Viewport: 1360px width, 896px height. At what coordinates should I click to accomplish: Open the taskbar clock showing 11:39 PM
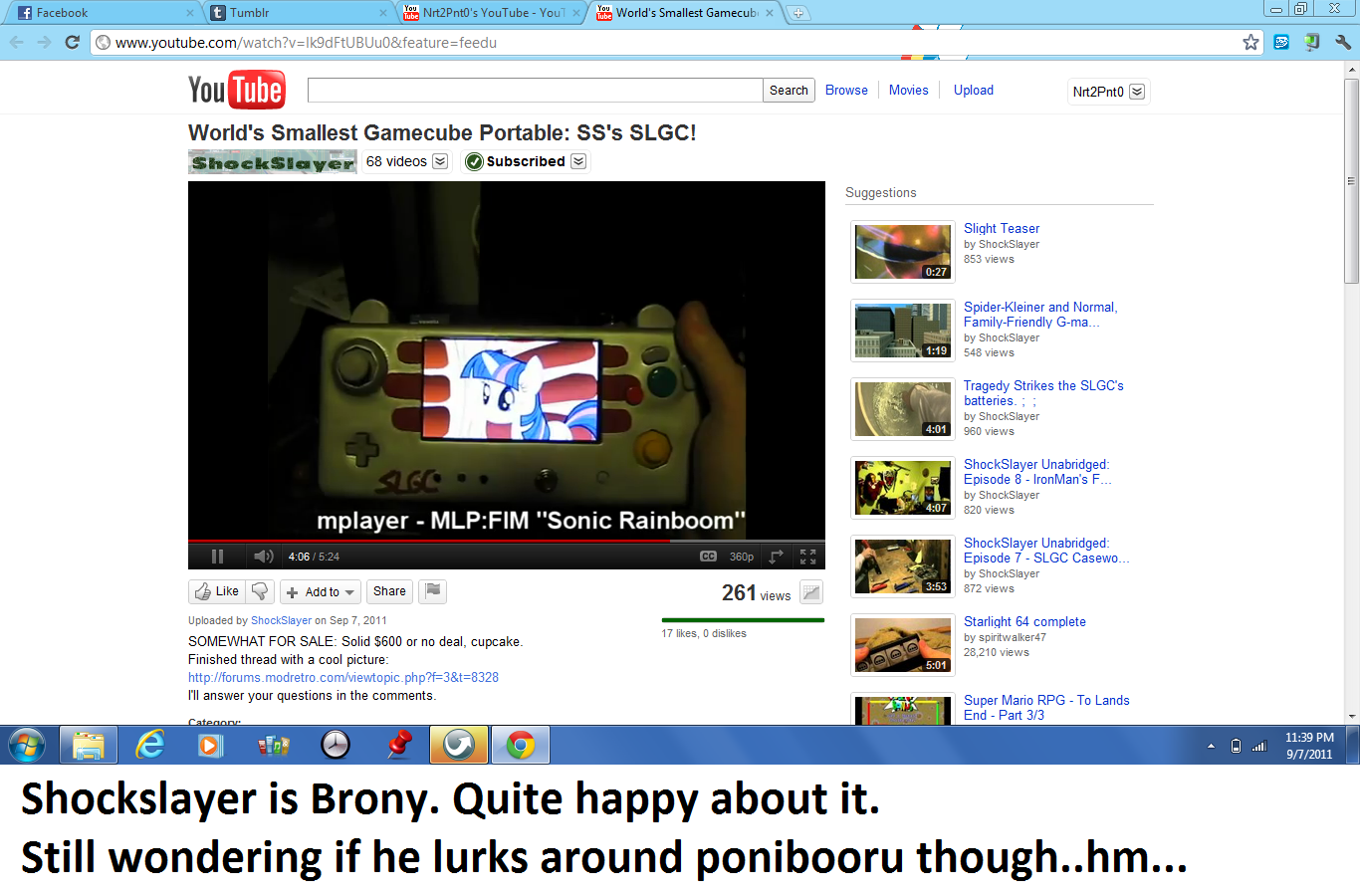point(1309,746)
